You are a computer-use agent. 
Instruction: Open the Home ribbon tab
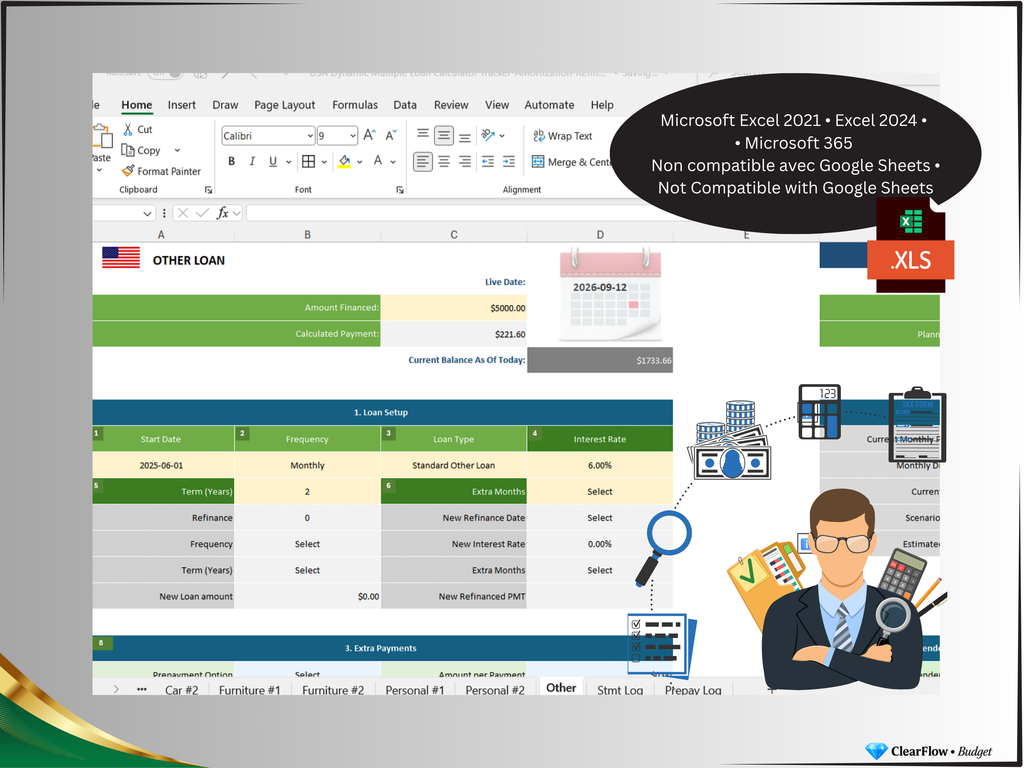pos(136,105)
